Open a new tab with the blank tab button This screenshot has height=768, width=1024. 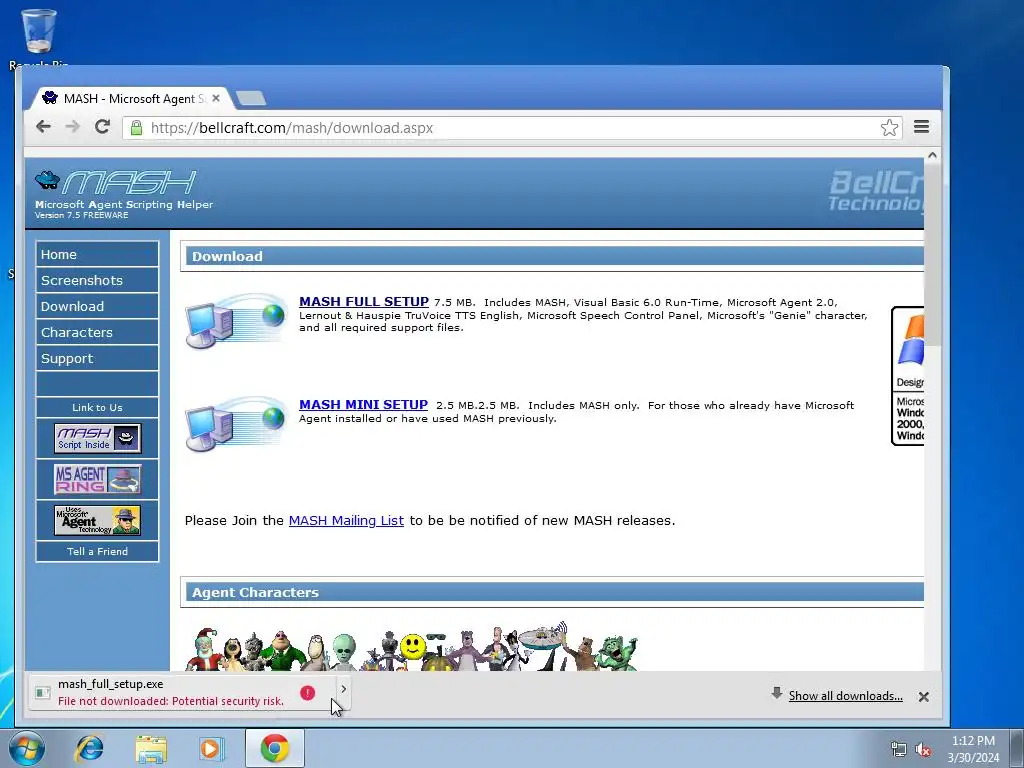click(251, 98)
